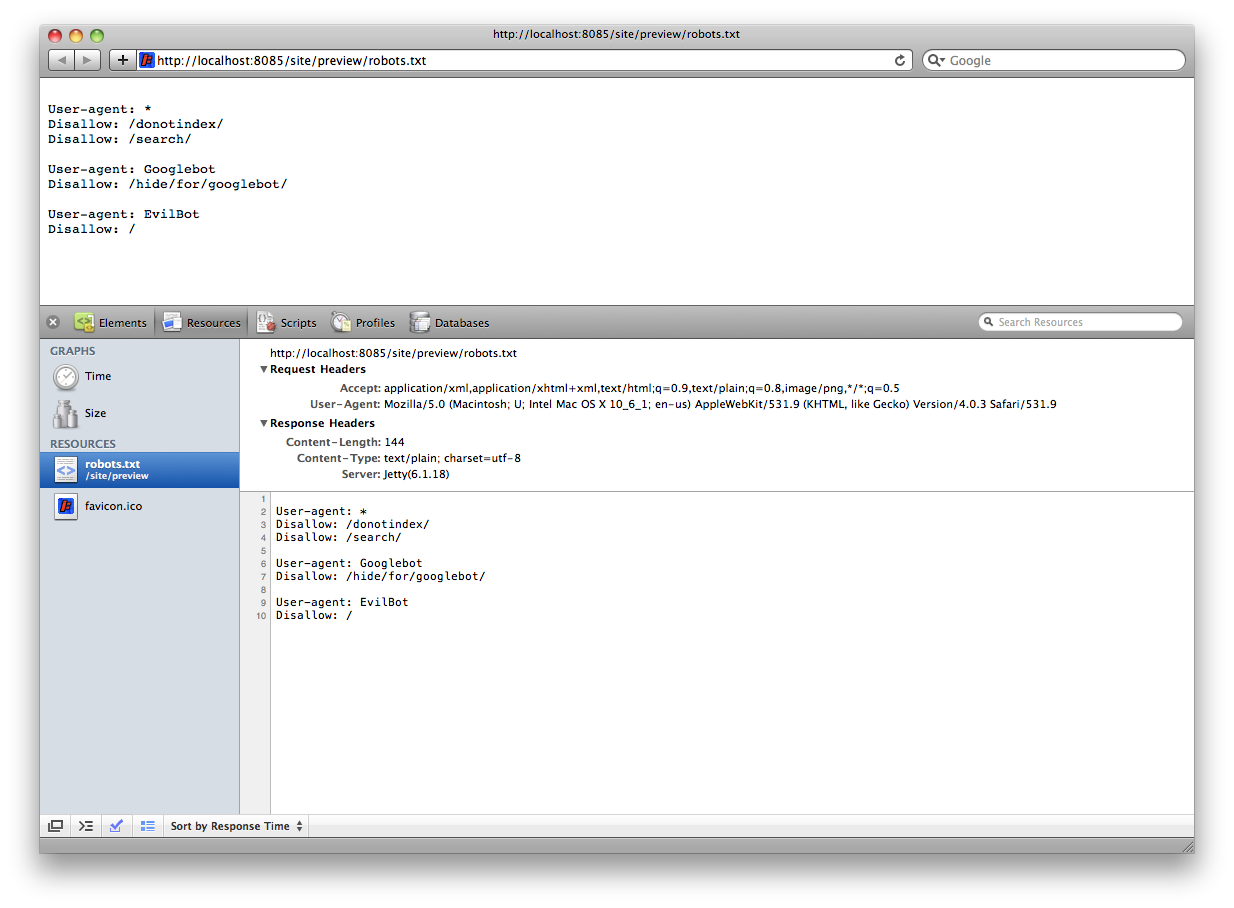
Task: Close the Web Inspector panel
Action: tap(53, 322)
